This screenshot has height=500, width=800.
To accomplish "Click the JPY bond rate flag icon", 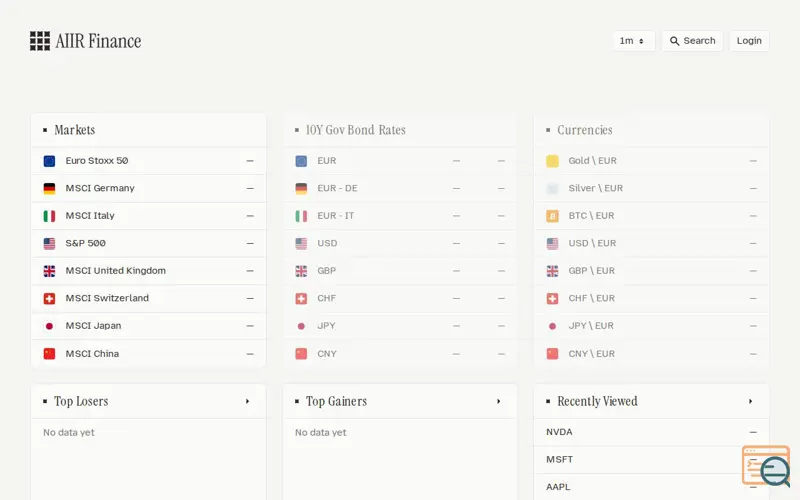I will 301,326.
